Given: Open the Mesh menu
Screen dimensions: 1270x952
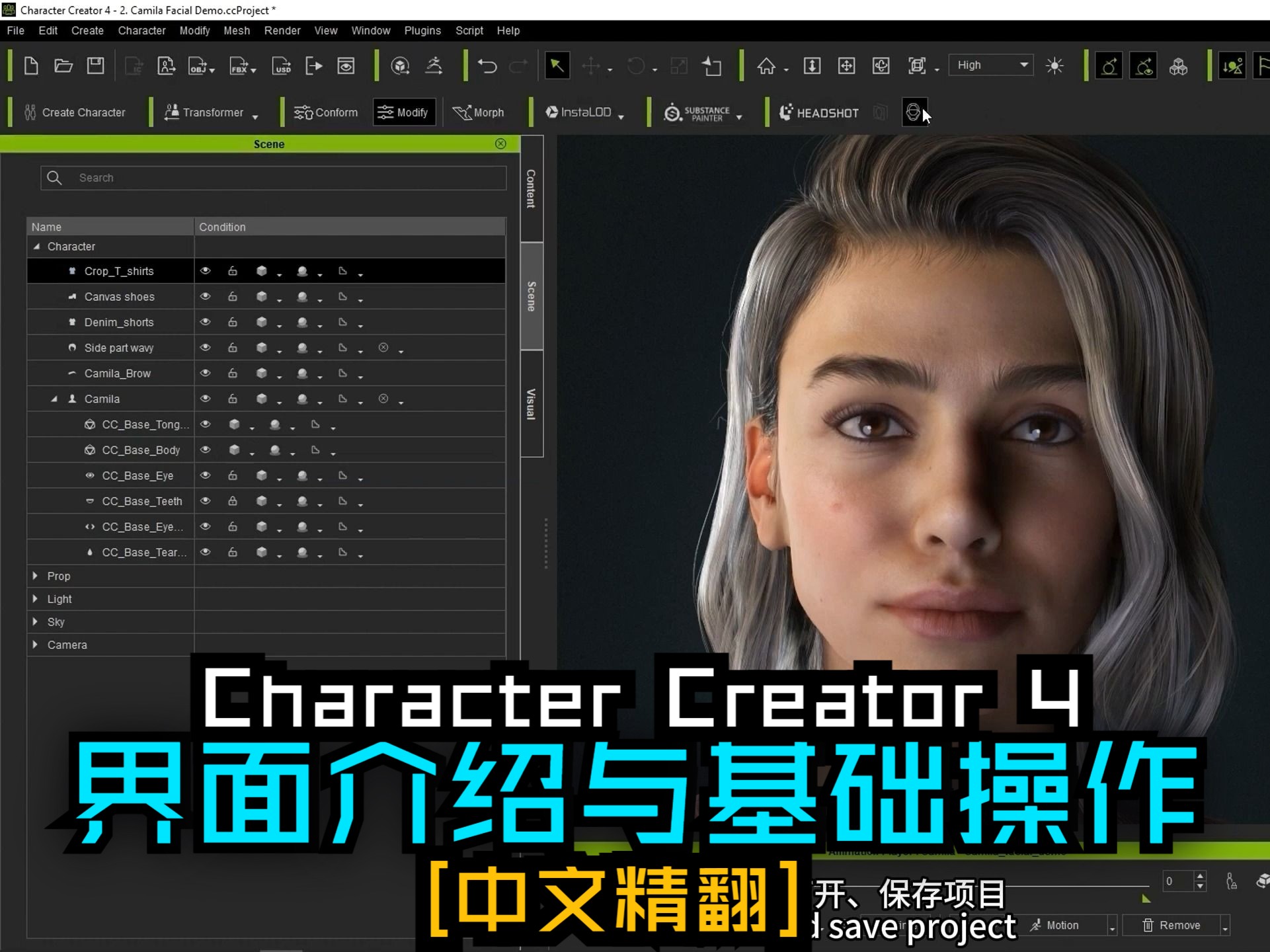Looking at the screenshot, I should 237,30.
